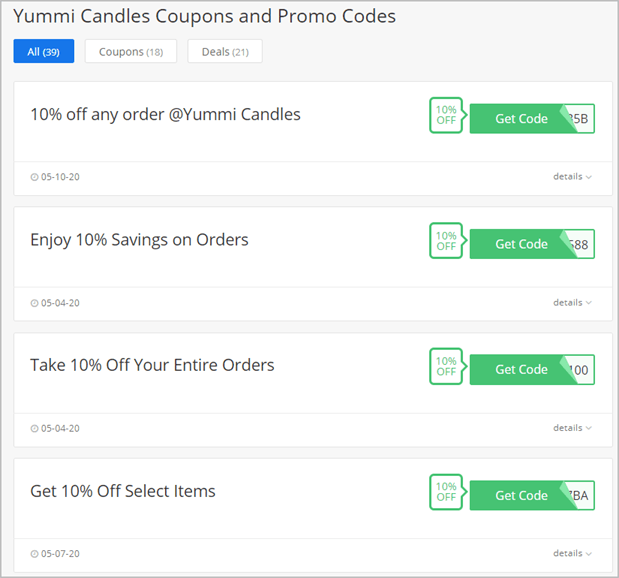The height and width of the screenshot is (578, 619).
Task: Click the clock icon on the Take 10% Off coupon
Action: (x=34, y=429)
